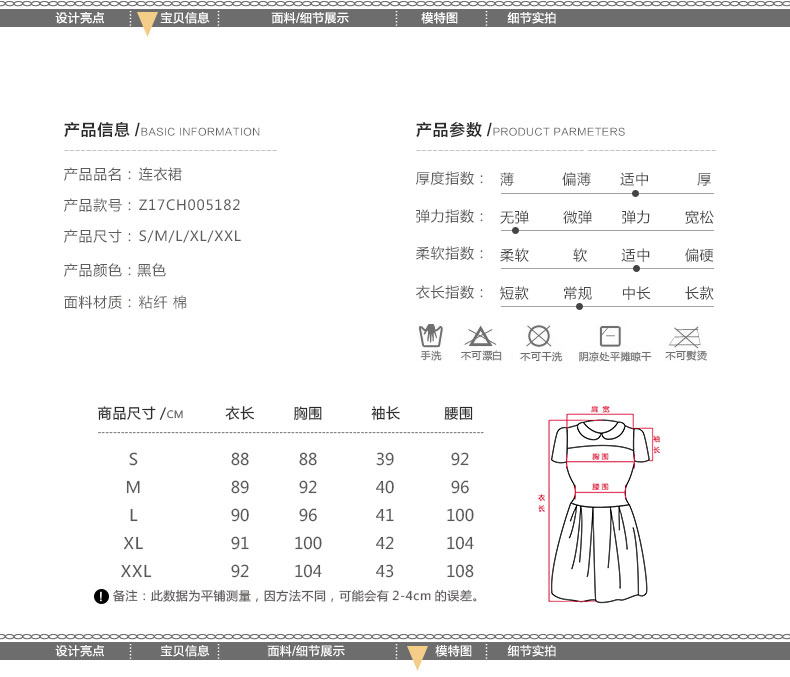Open the 设计亮点 tab in top navigation
The image size is (790, 677).
(80, 18)
